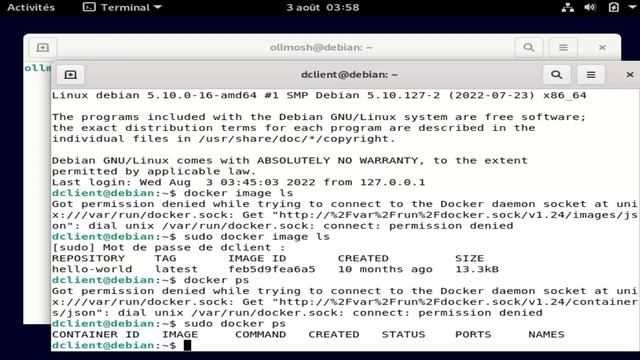
Task: Click the TAG column header
Action: coord(165,258)
